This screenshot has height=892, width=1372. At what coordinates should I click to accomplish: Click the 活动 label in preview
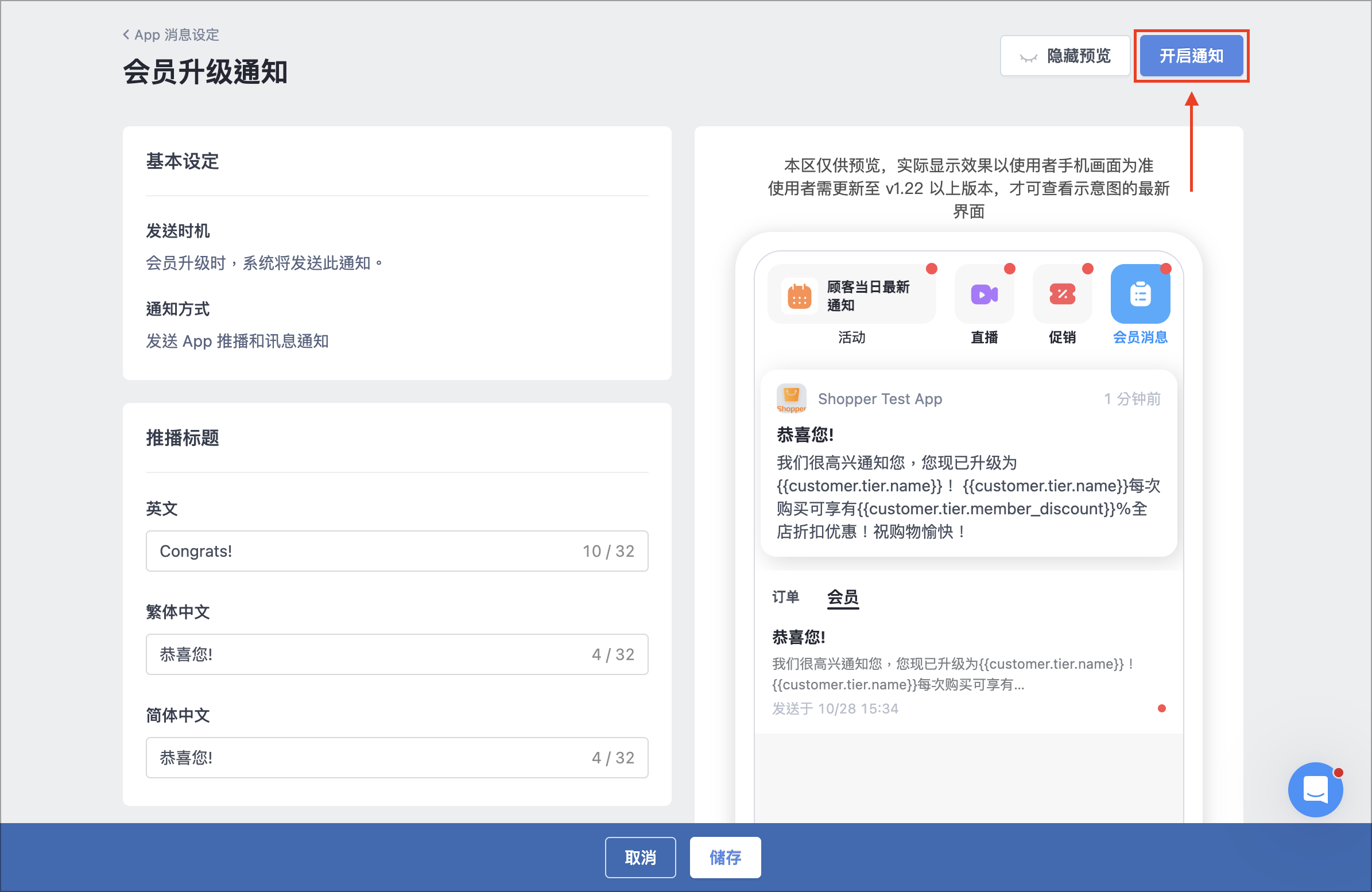[x=851, y=338]
